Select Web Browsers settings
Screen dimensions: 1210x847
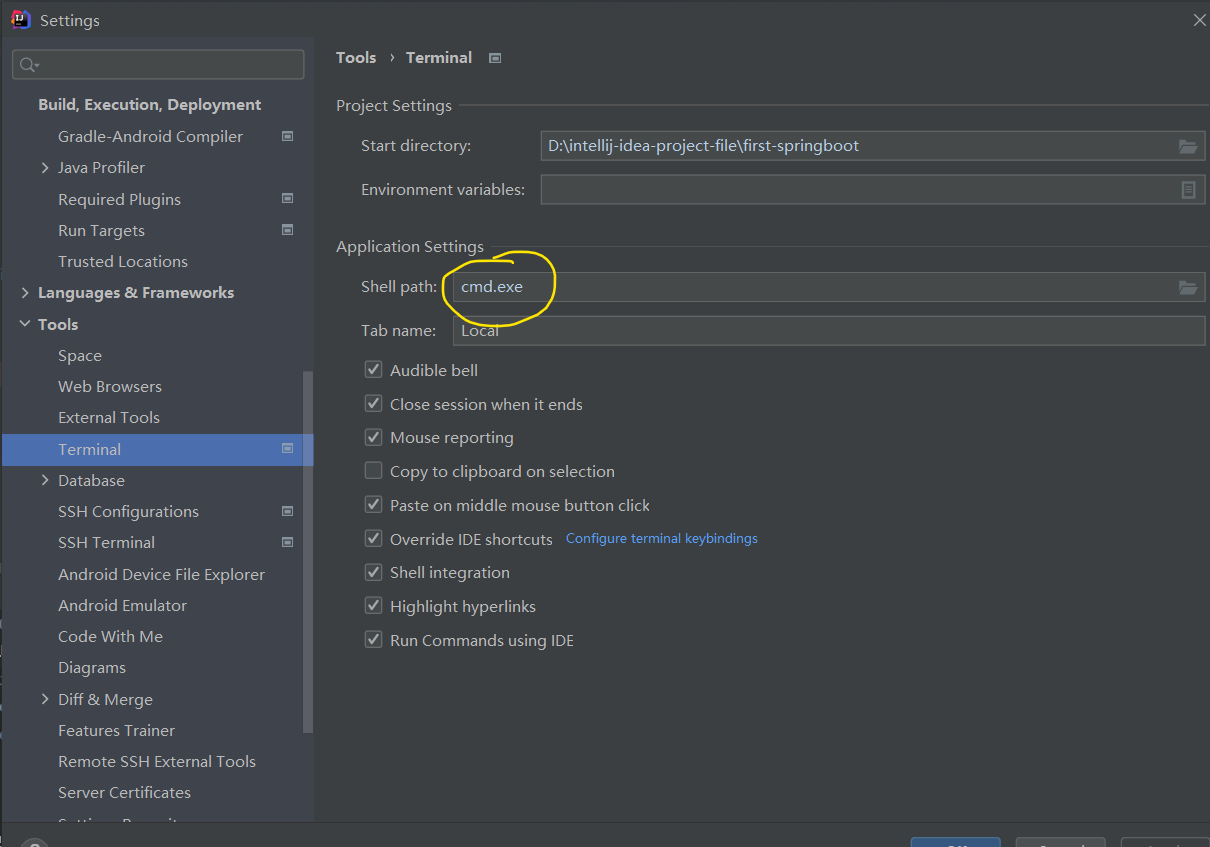(110, 386)
